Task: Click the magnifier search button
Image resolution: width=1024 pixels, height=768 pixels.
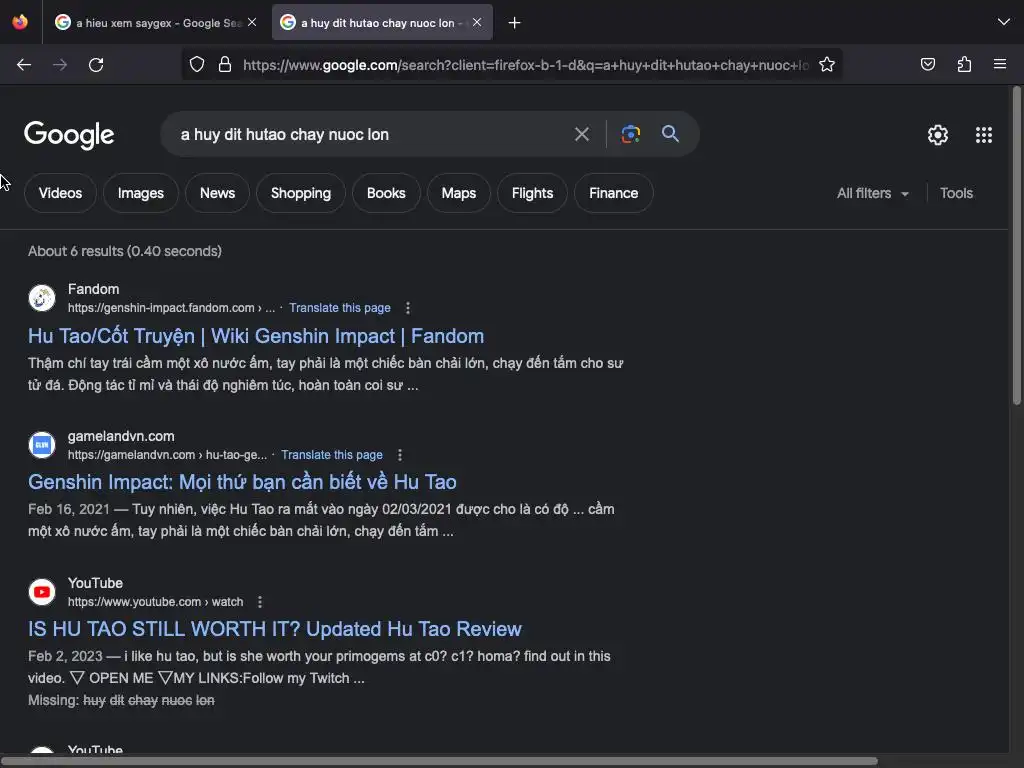Action: [670, 134]
